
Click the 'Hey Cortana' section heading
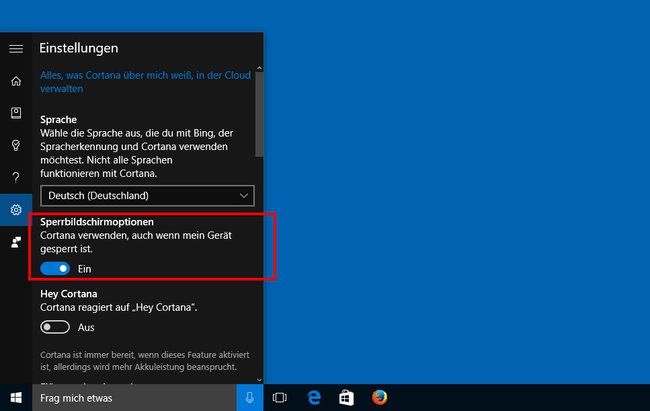point(69,294)
